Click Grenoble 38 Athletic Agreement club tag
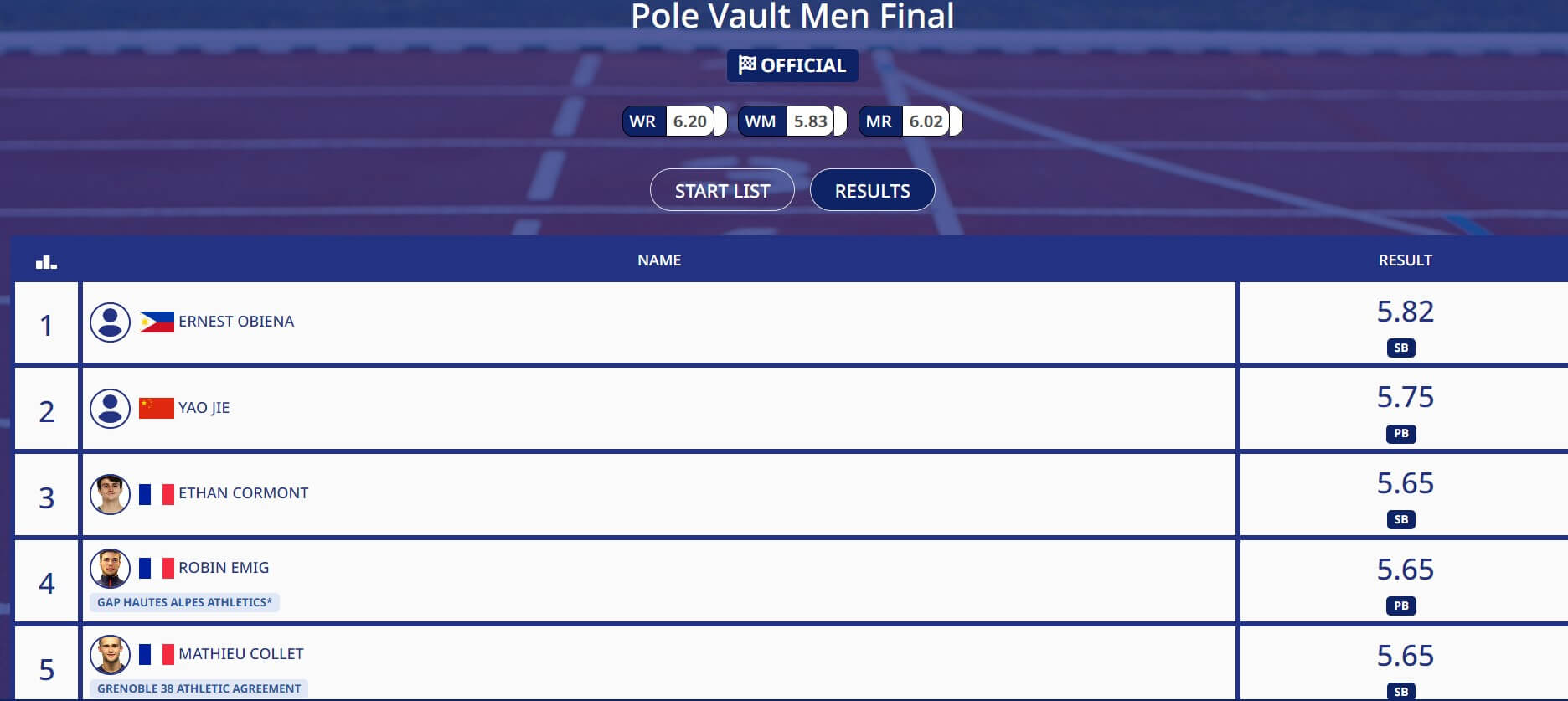The width and height of the screenshot is (1568, 701). (199, 688)
